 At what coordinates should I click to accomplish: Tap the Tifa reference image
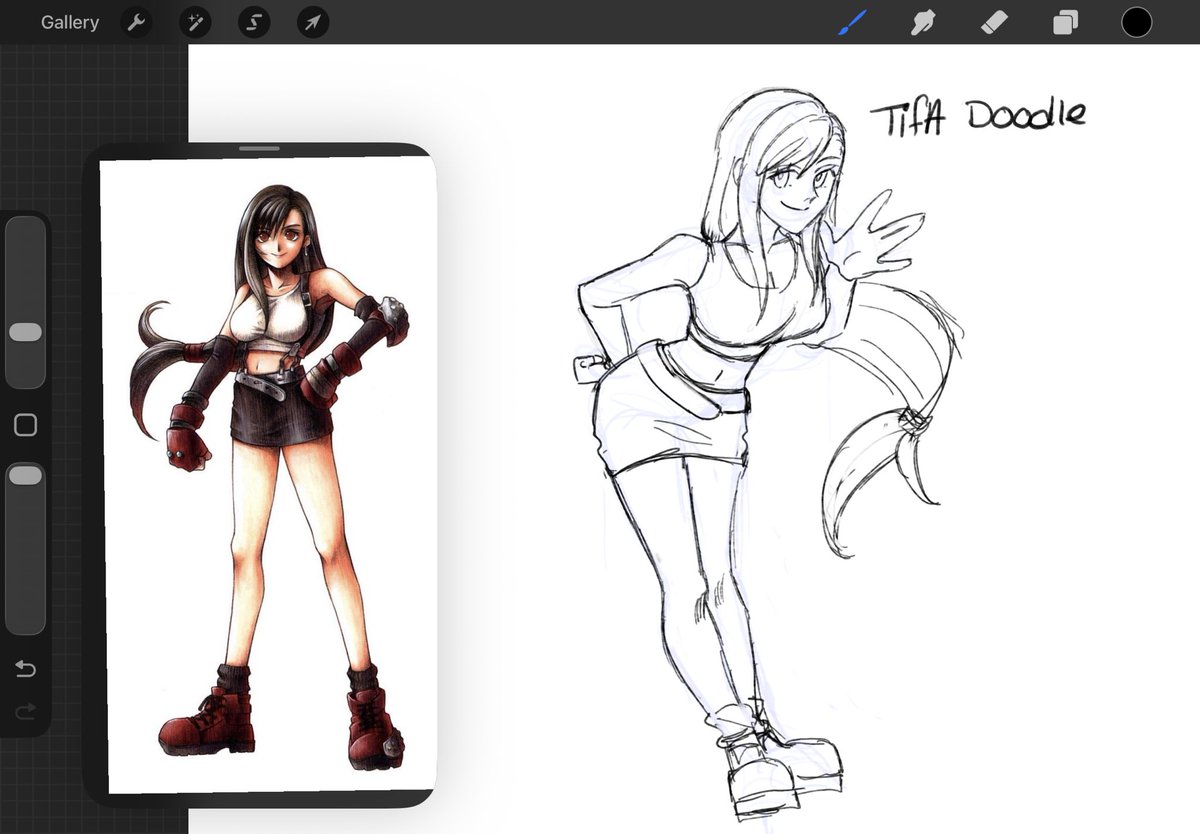[x=271, y=476]
